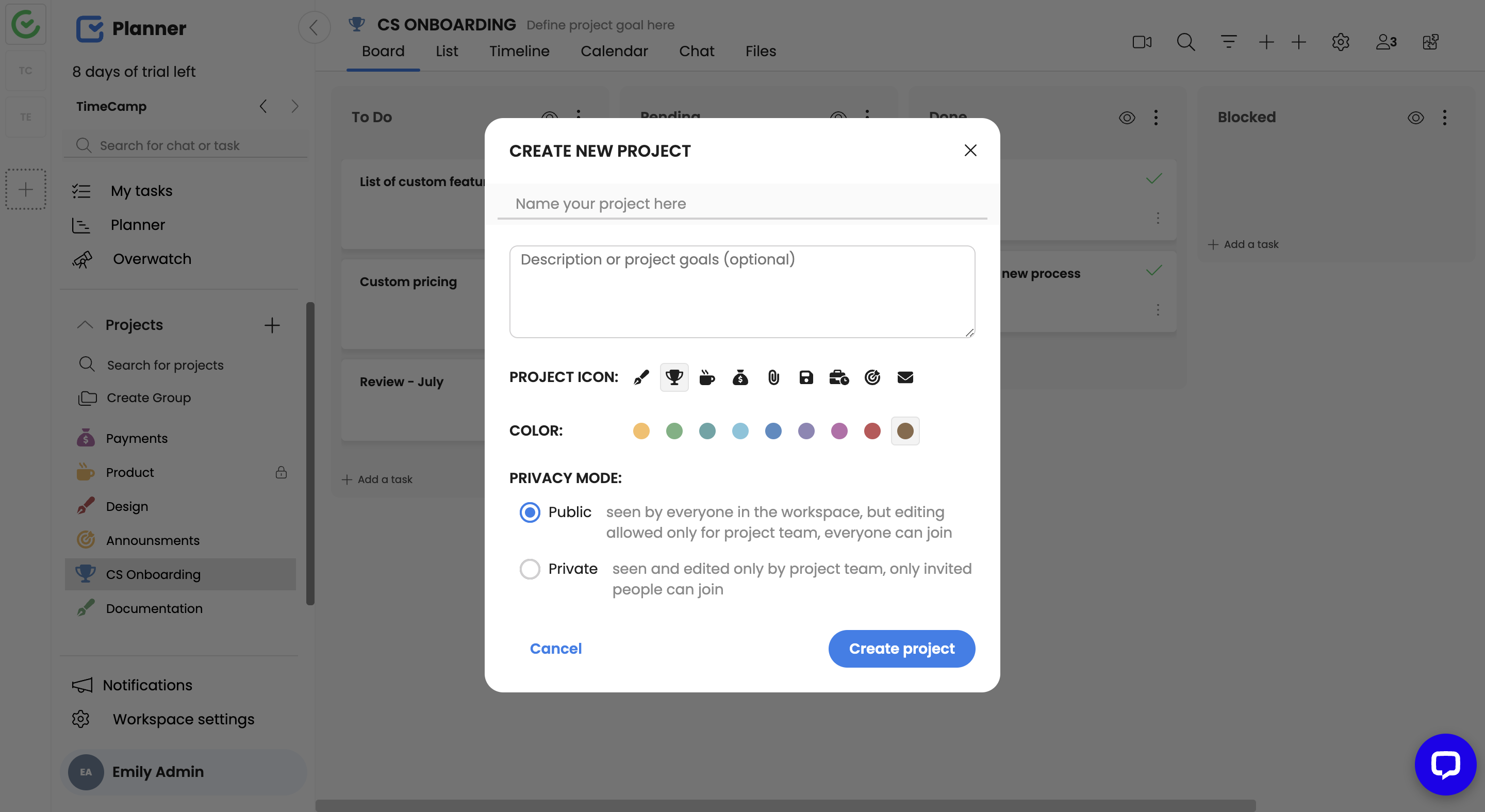Pick the paperclip project icon
Viewport: 1485px width, 812px height.
click(x=773, y=377)
